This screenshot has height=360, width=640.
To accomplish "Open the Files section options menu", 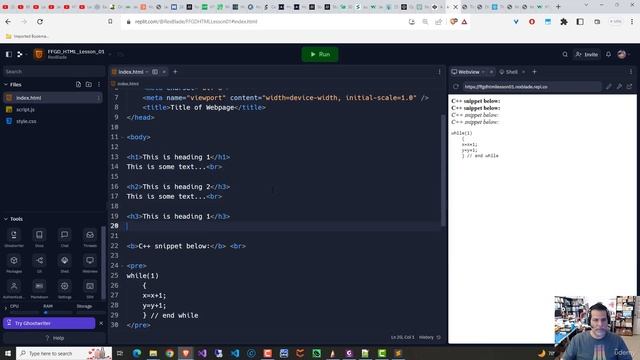I will pyautogui.click(x=99, y=84).
